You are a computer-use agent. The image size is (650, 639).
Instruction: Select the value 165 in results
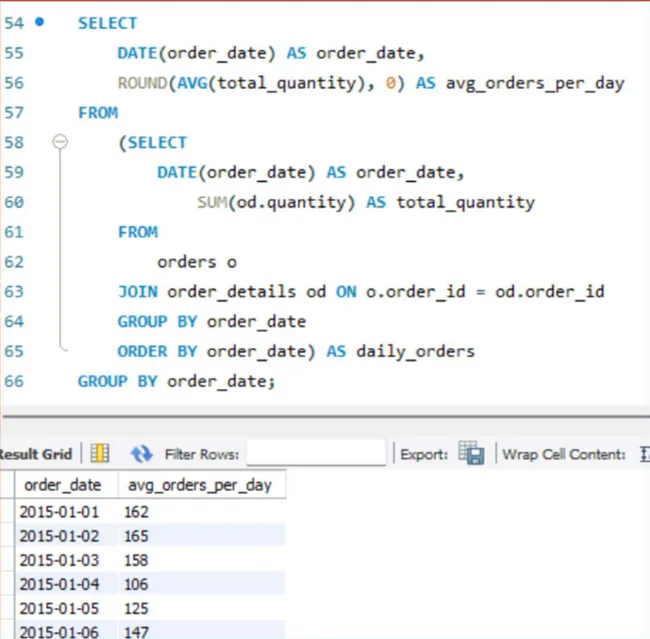[x=136, y=536]
